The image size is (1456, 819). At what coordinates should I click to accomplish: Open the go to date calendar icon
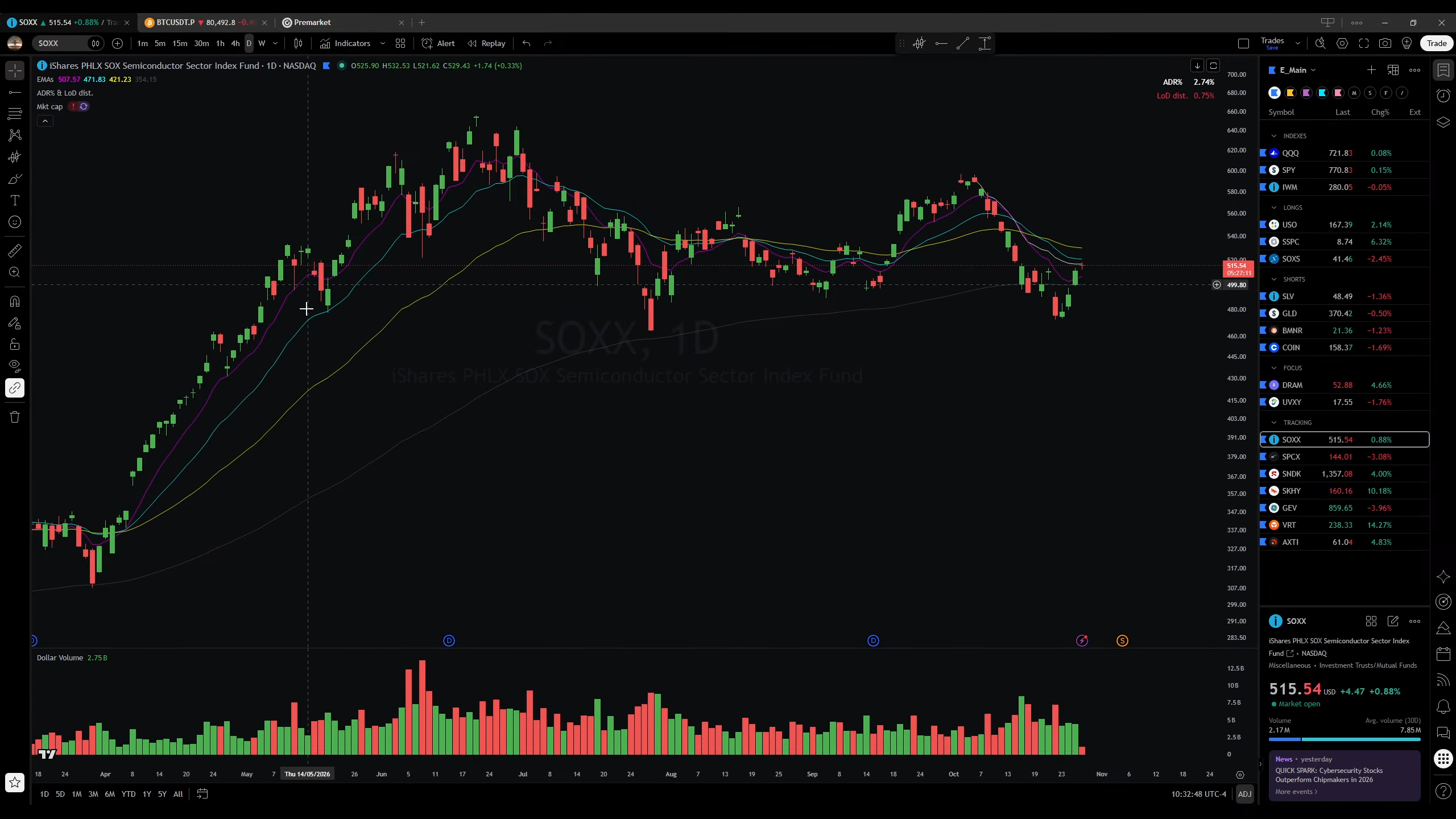click(202, 794)
